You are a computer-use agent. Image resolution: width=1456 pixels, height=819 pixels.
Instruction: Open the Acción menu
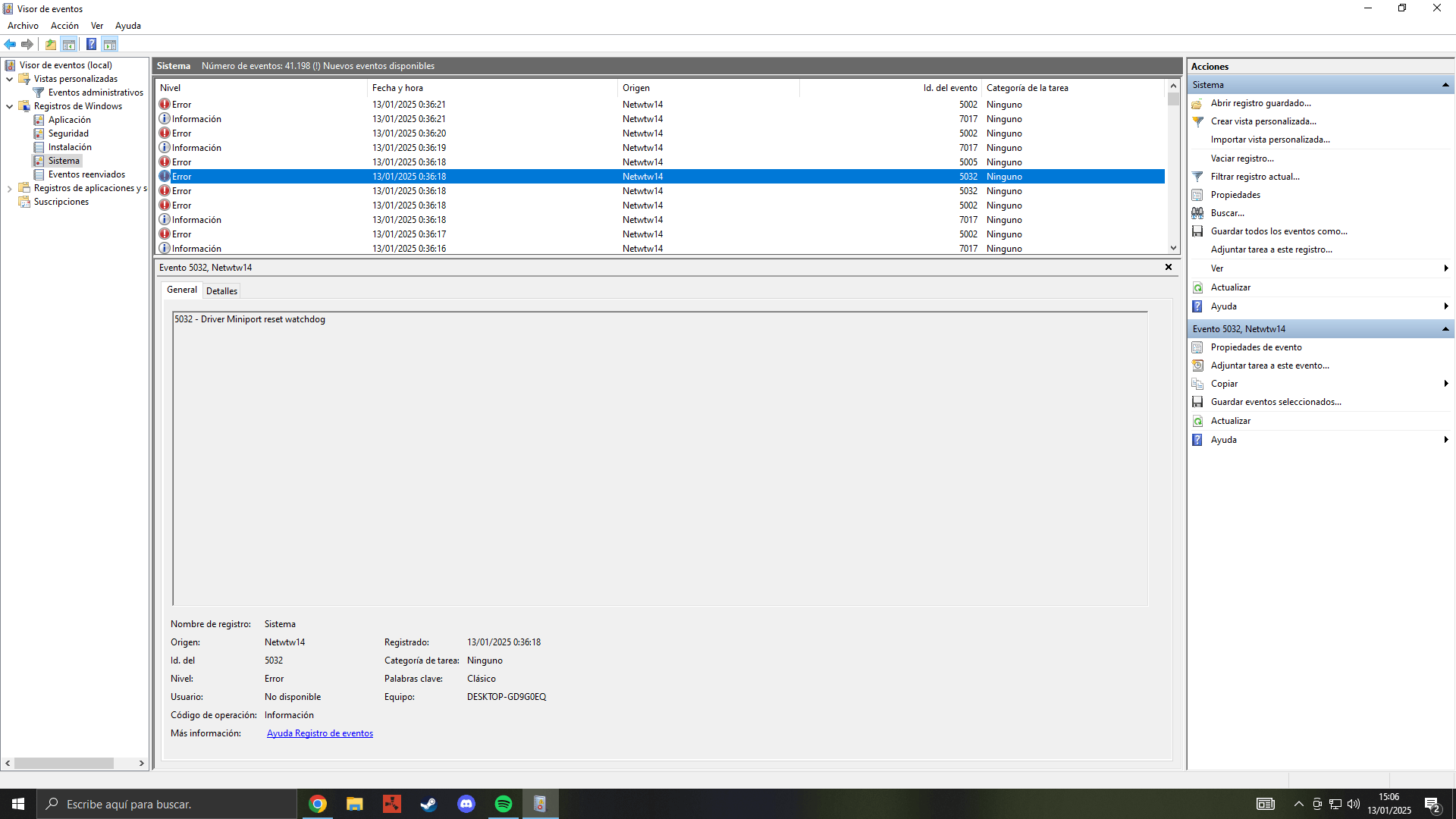pos(64,26)
